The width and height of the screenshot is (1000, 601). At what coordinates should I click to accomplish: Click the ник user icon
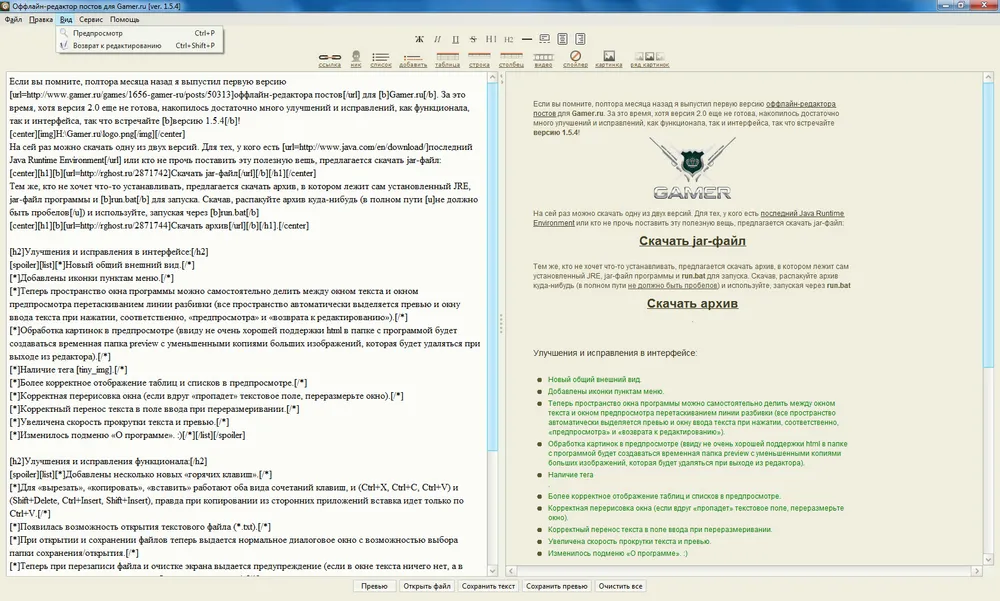point(355,58)
